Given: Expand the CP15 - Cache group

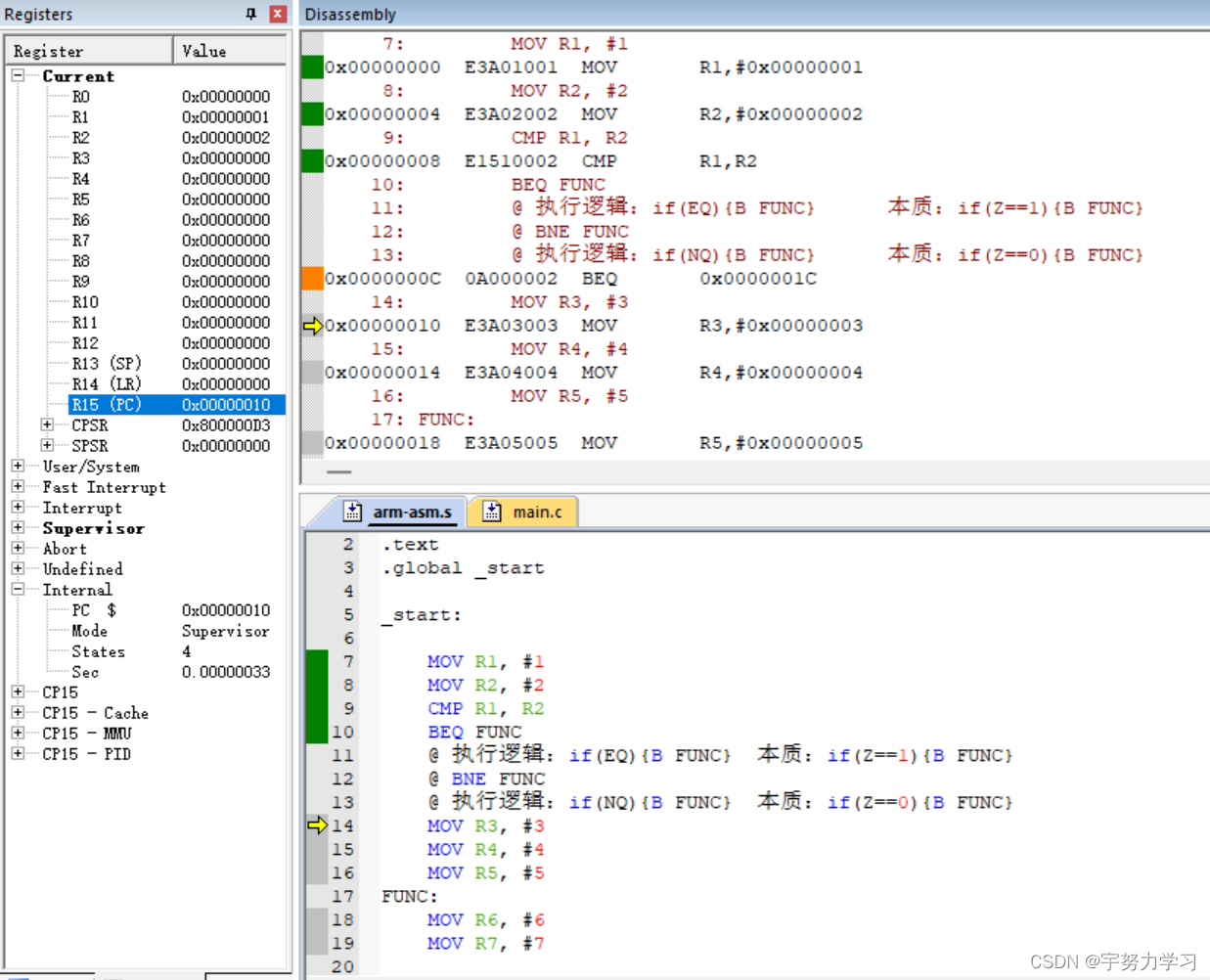Looking at the screenshot, I should (18, 712).
